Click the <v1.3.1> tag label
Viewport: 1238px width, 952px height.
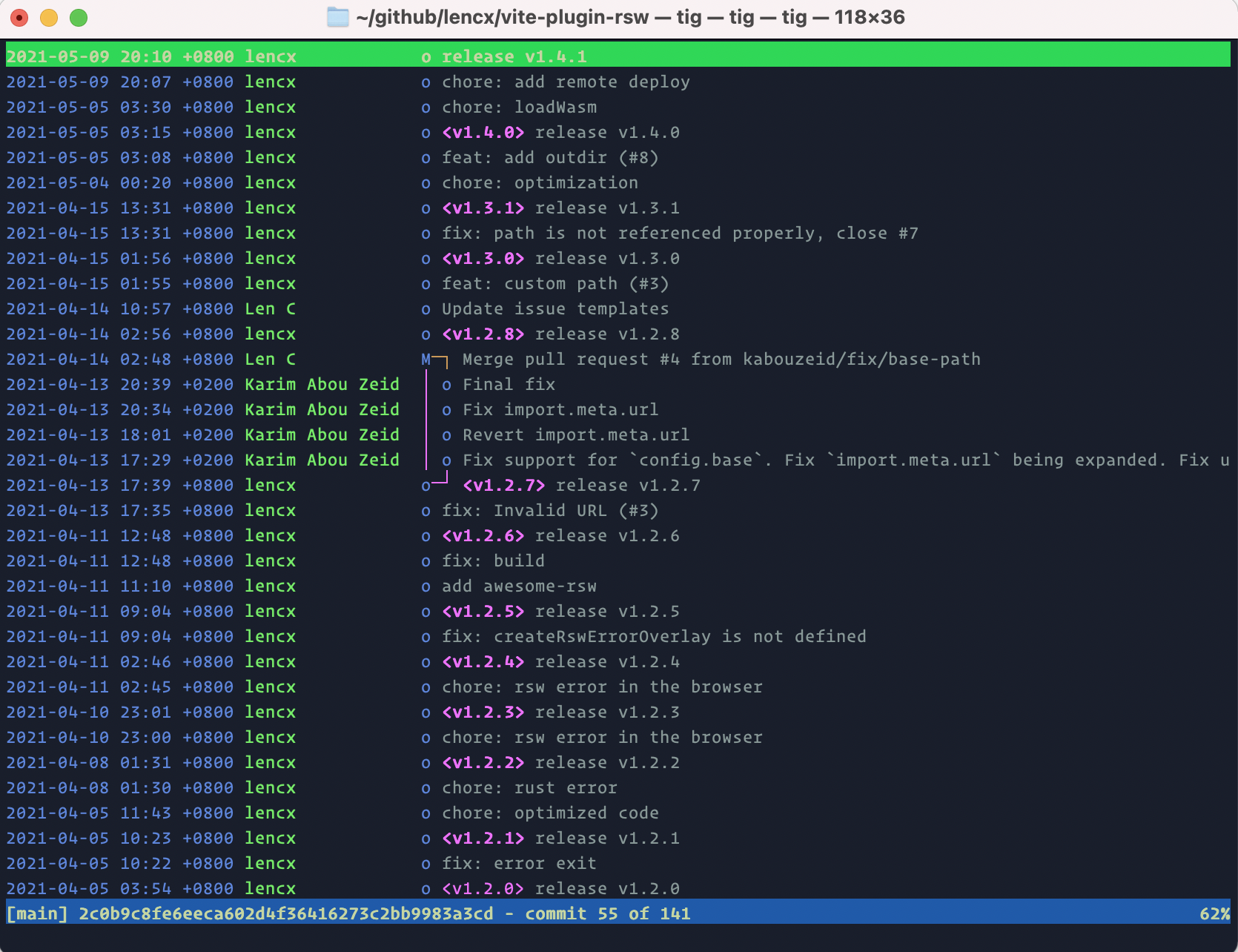483,208
